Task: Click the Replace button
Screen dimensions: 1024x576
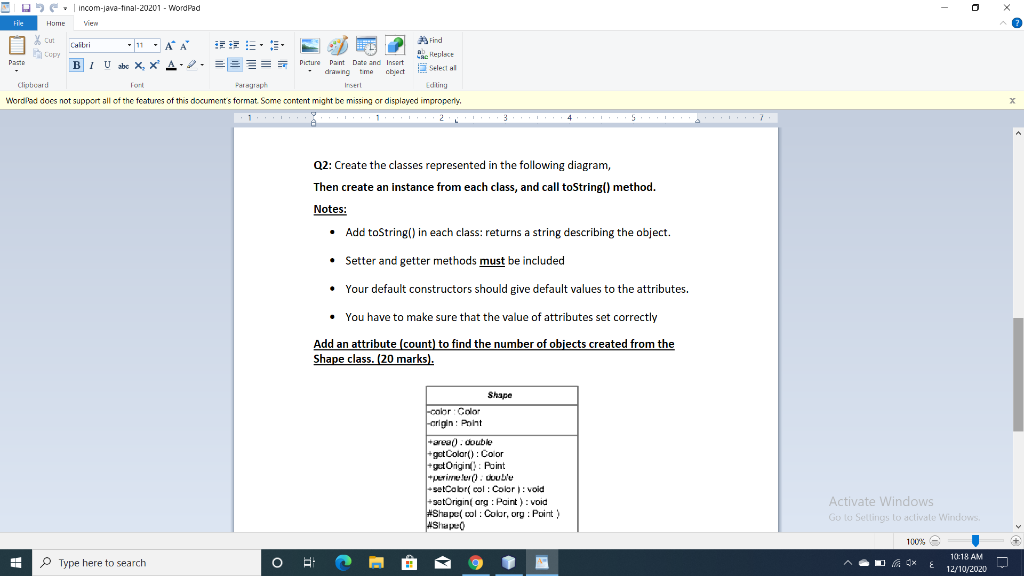Action: point(436,54)
